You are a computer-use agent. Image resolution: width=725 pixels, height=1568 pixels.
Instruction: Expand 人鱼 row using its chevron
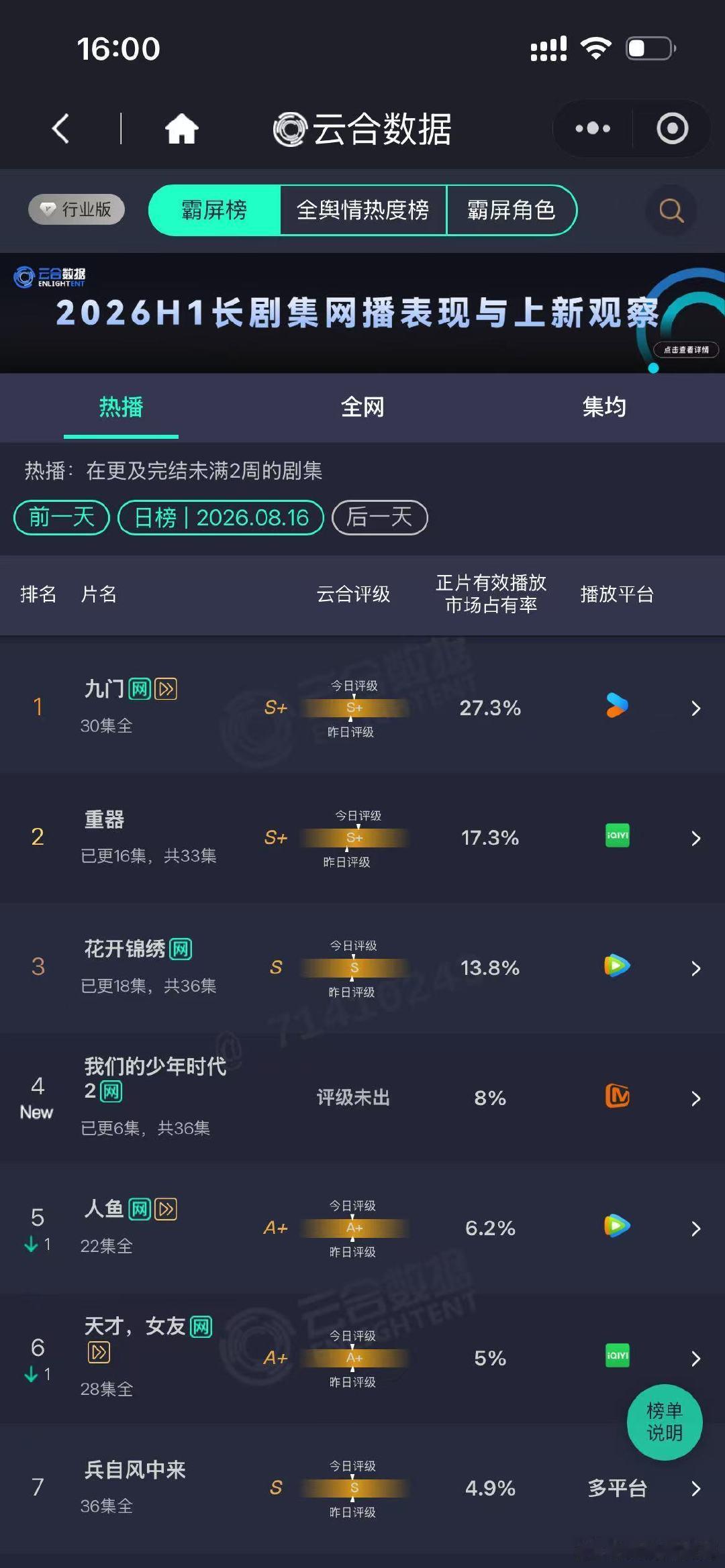tap(696, 1228)
